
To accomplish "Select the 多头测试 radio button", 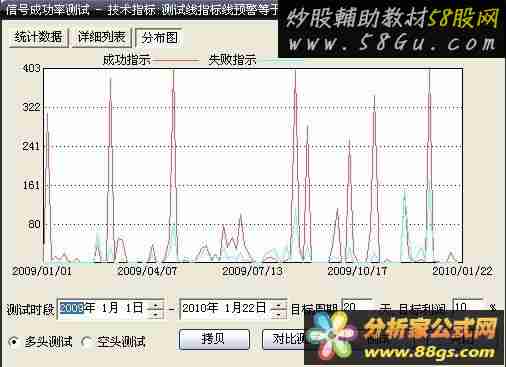I will click(14, 342).
